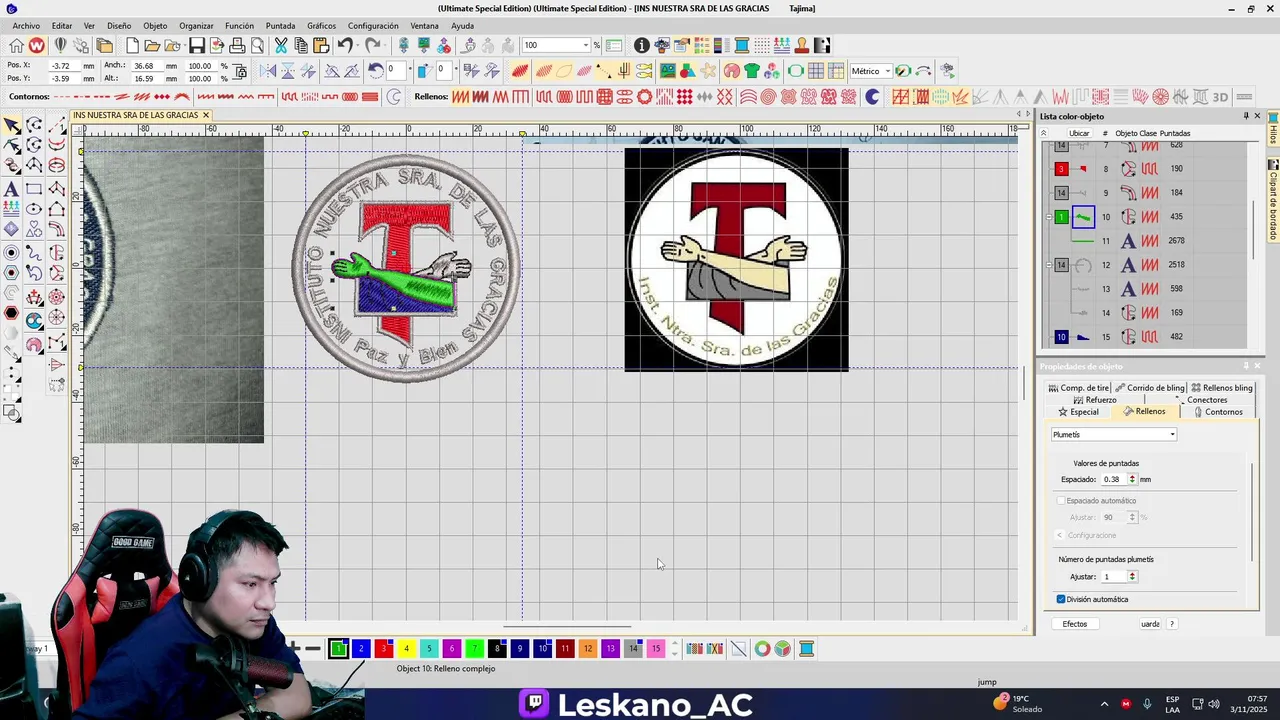
Task: Copy selection with Copy icon
Action: [301, 45]
